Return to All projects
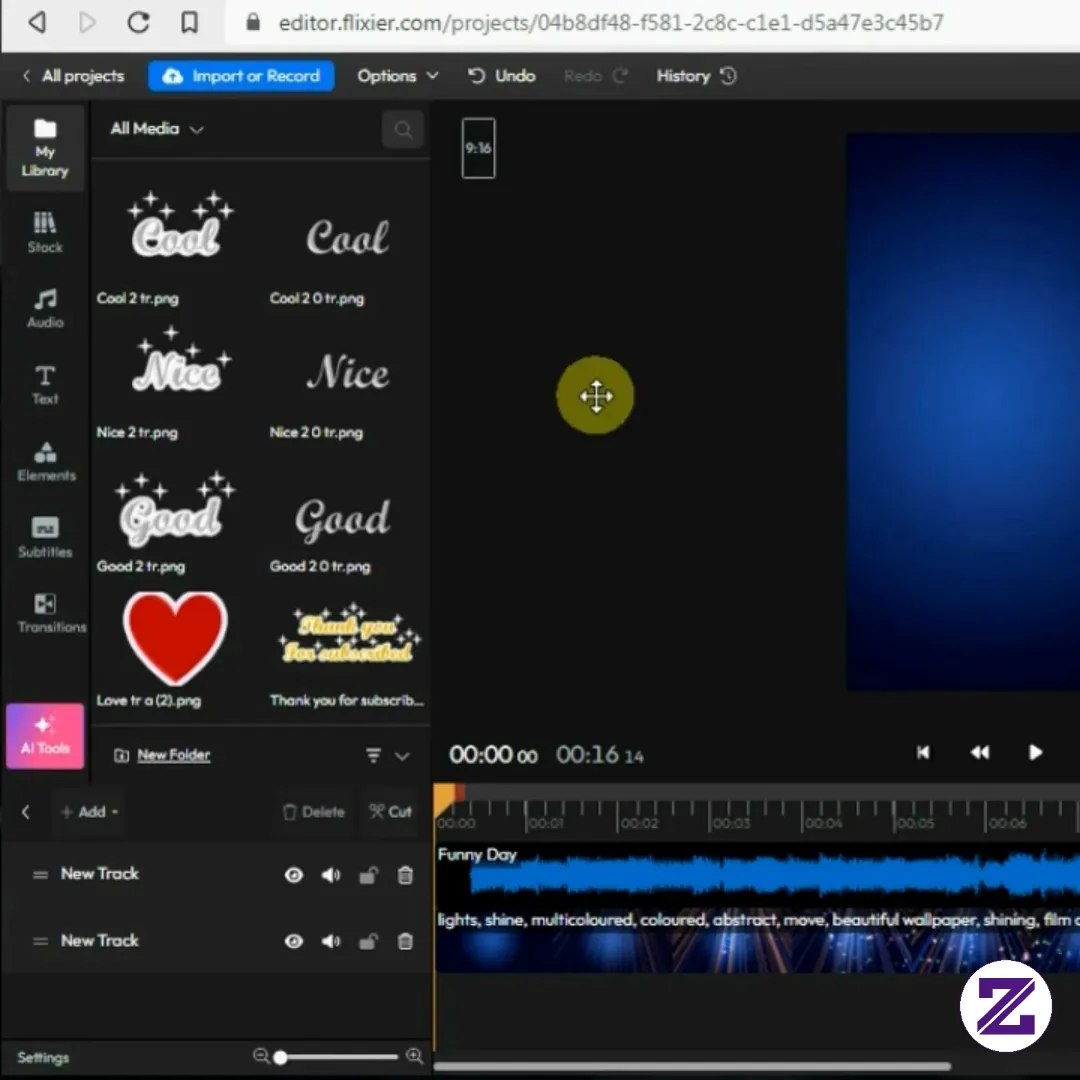This screenshot has height=1080, width=1080. [74, 76]
